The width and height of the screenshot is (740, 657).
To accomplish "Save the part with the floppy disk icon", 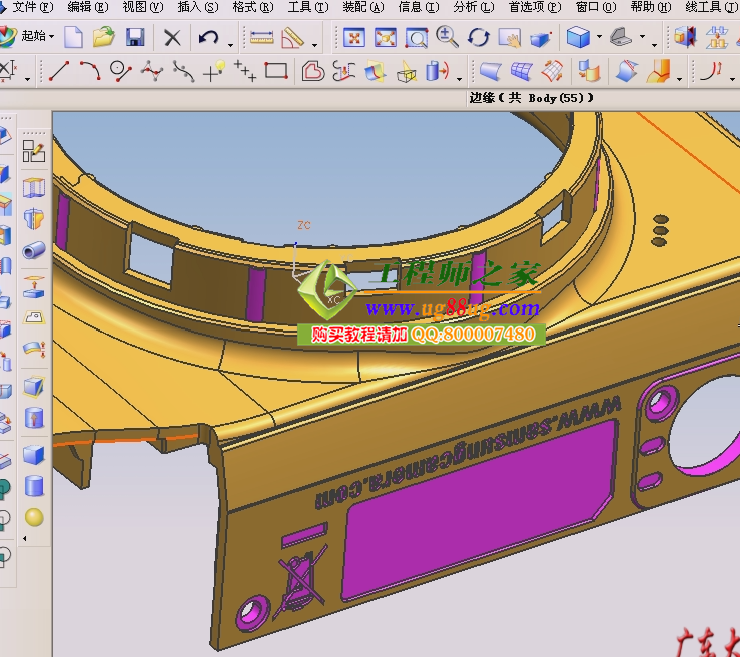I will pos(134,38).
